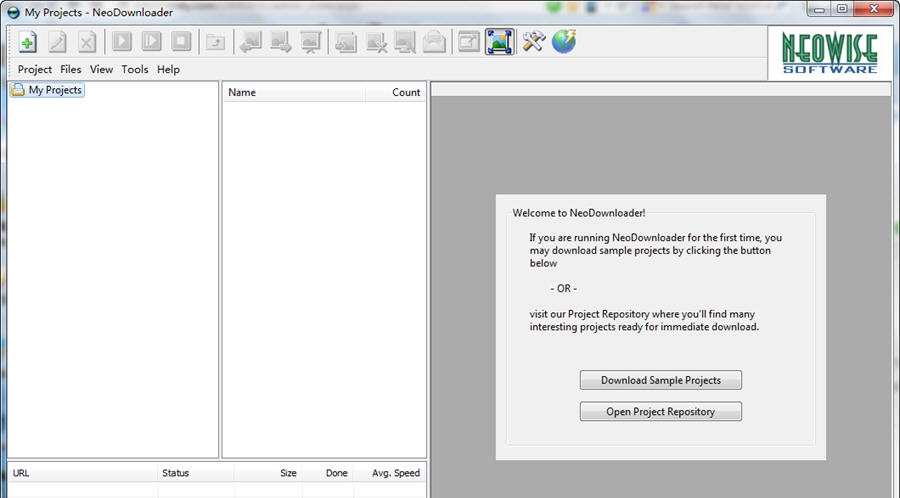This screenshot has width=900, height=498.
Task: Click the greyed Next image right-arrow icon
Action: pyautogui.click(x=281, y=42)
